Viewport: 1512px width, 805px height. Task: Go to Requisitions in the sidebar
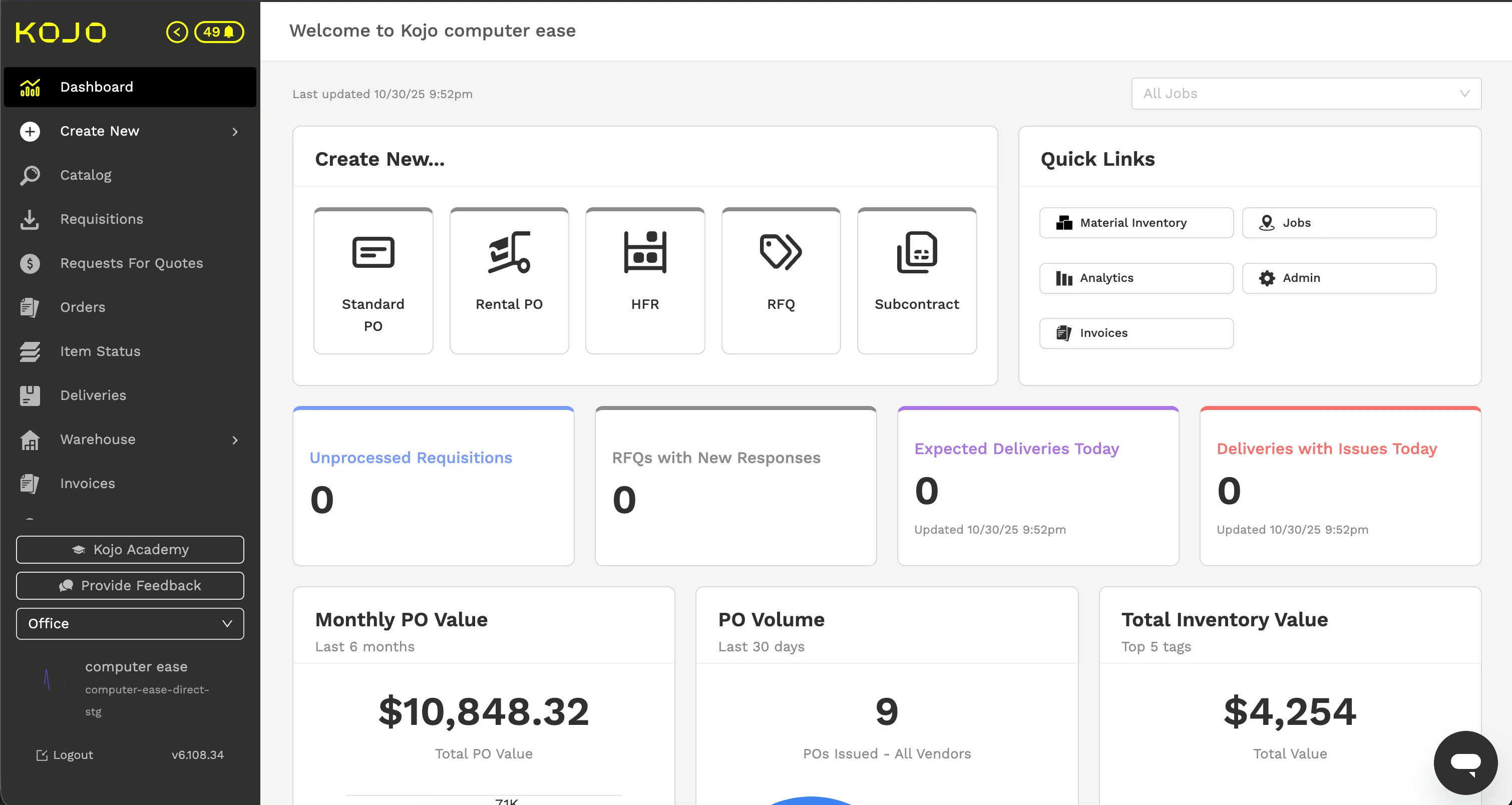102,219
